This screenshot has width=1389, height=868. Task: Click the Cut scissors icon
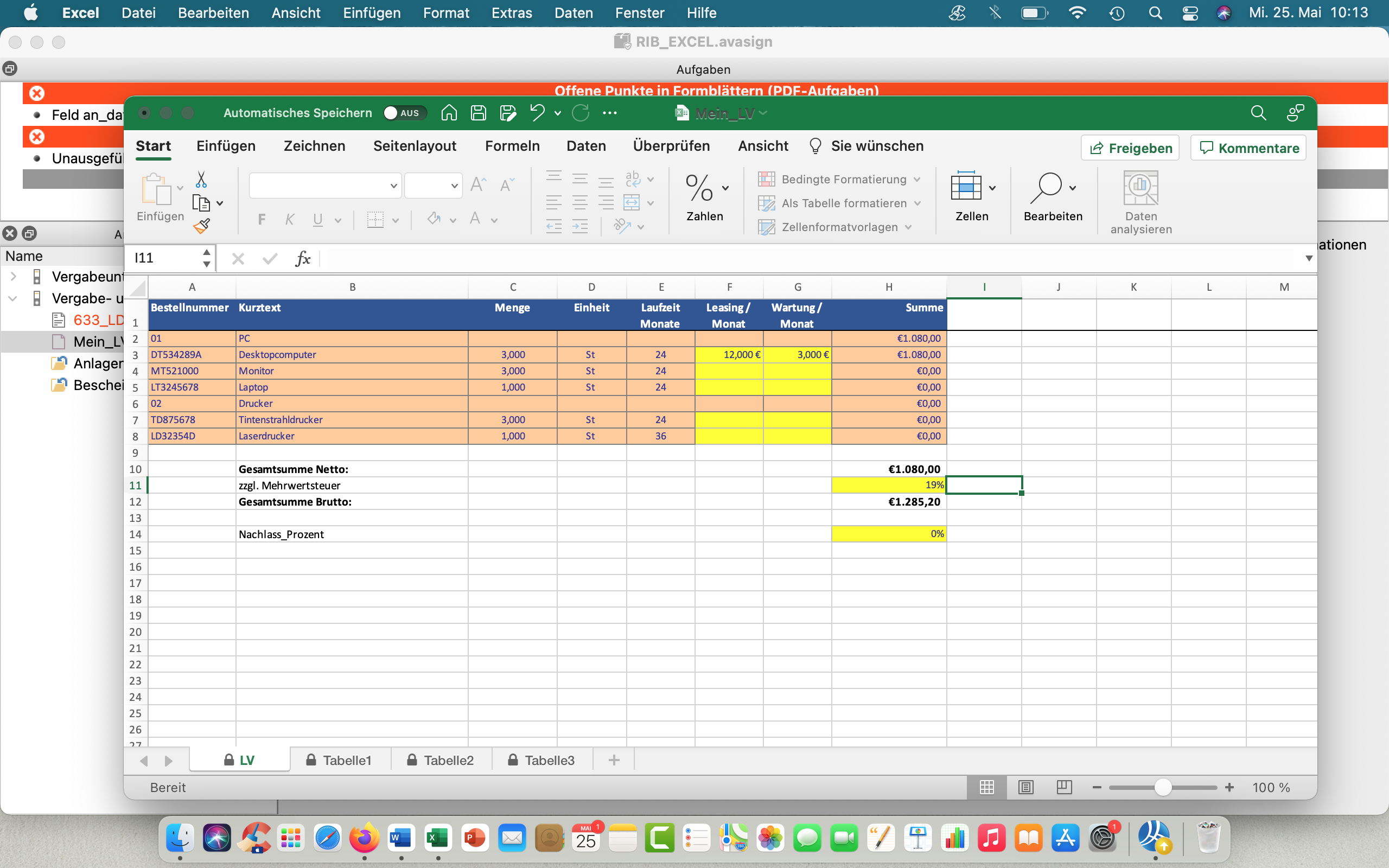click(201, 180)
